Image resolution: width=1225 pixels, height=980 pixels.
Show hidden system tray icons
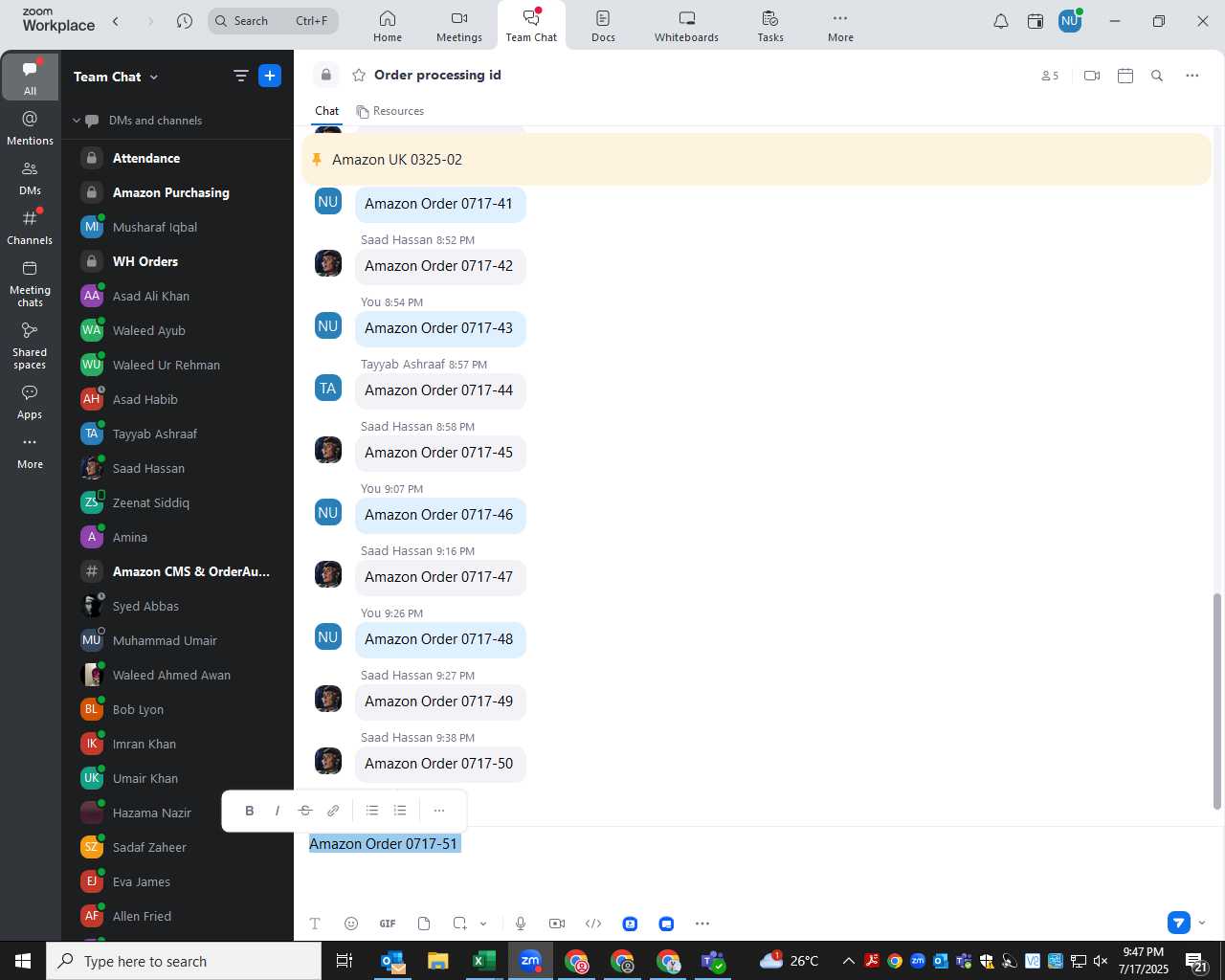click(x=848, y=961)
